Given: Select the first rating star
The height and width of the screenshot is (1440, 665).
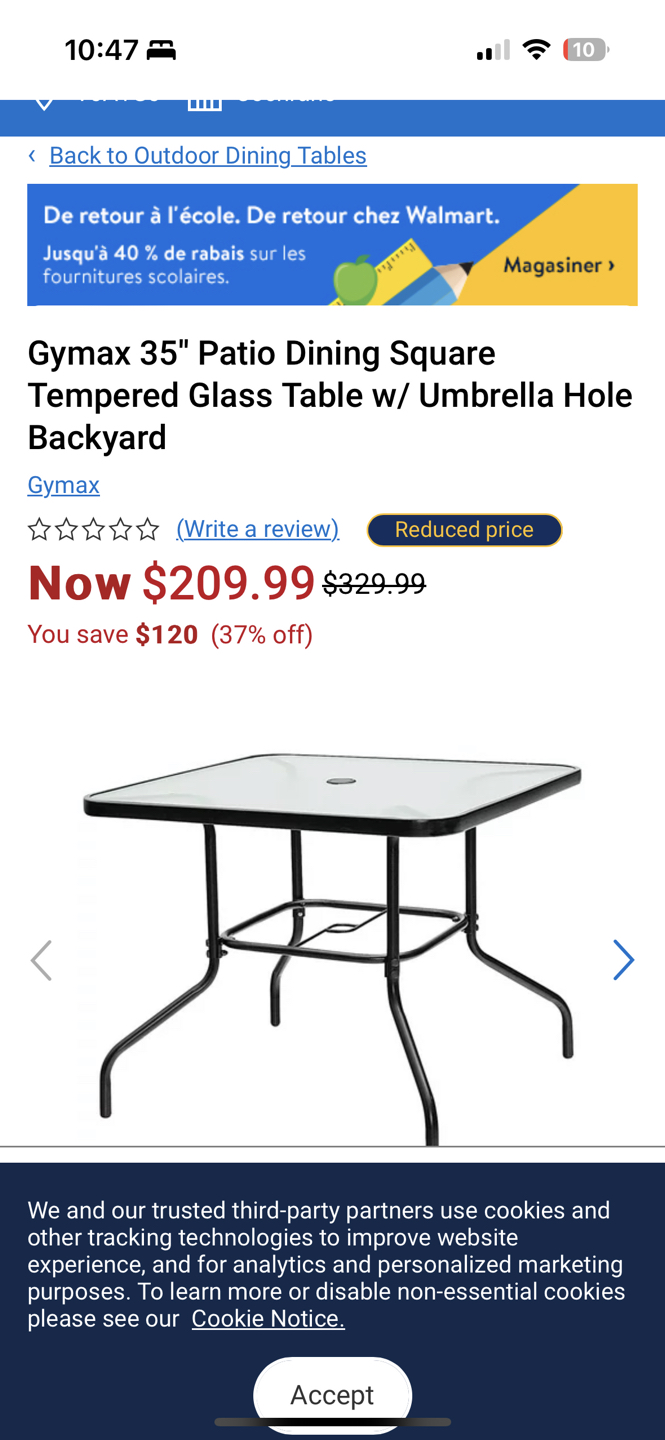Looking at the screenshot, I should coord(39,529).
